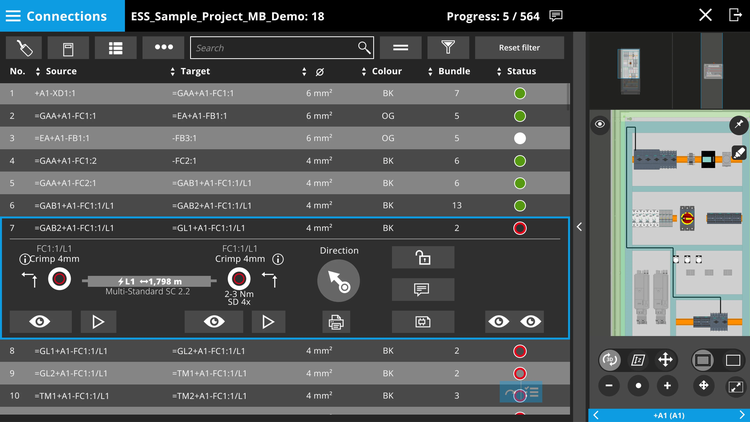This screenshot has height=422, width=750.
Task: Open the Connections hamburger menu
Action: click(13, 16)
